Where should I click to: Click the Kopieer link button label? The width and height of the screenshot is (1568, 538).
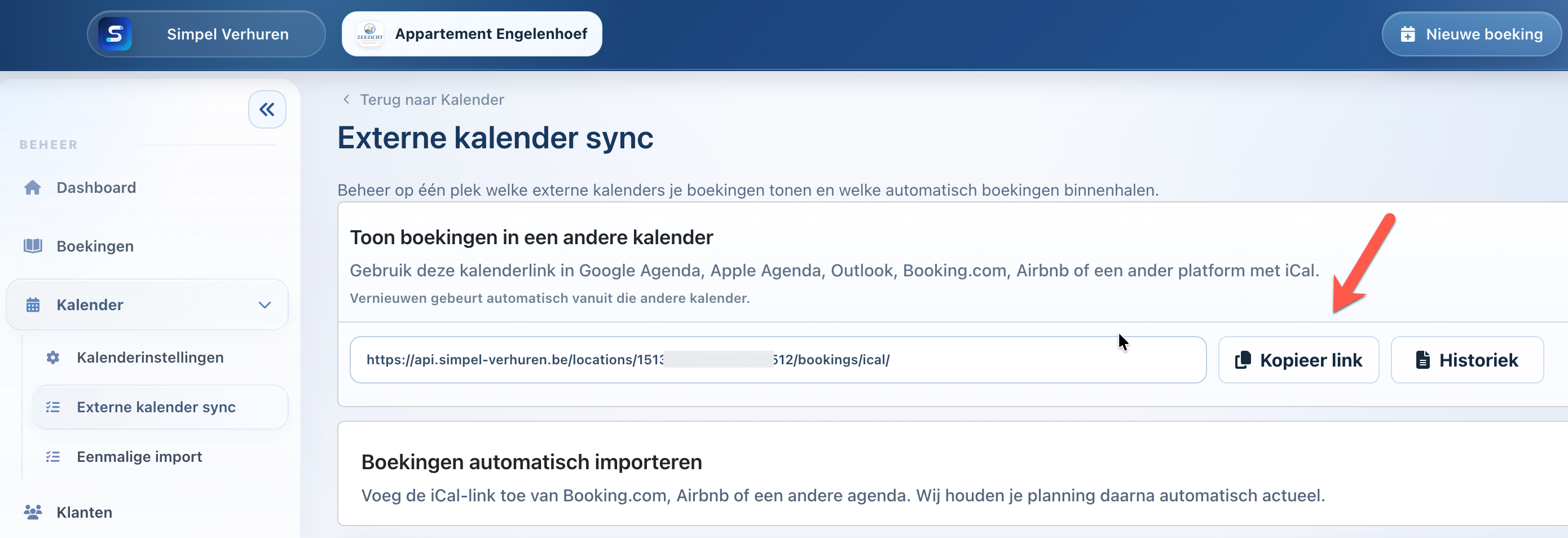coord(1311,360)
